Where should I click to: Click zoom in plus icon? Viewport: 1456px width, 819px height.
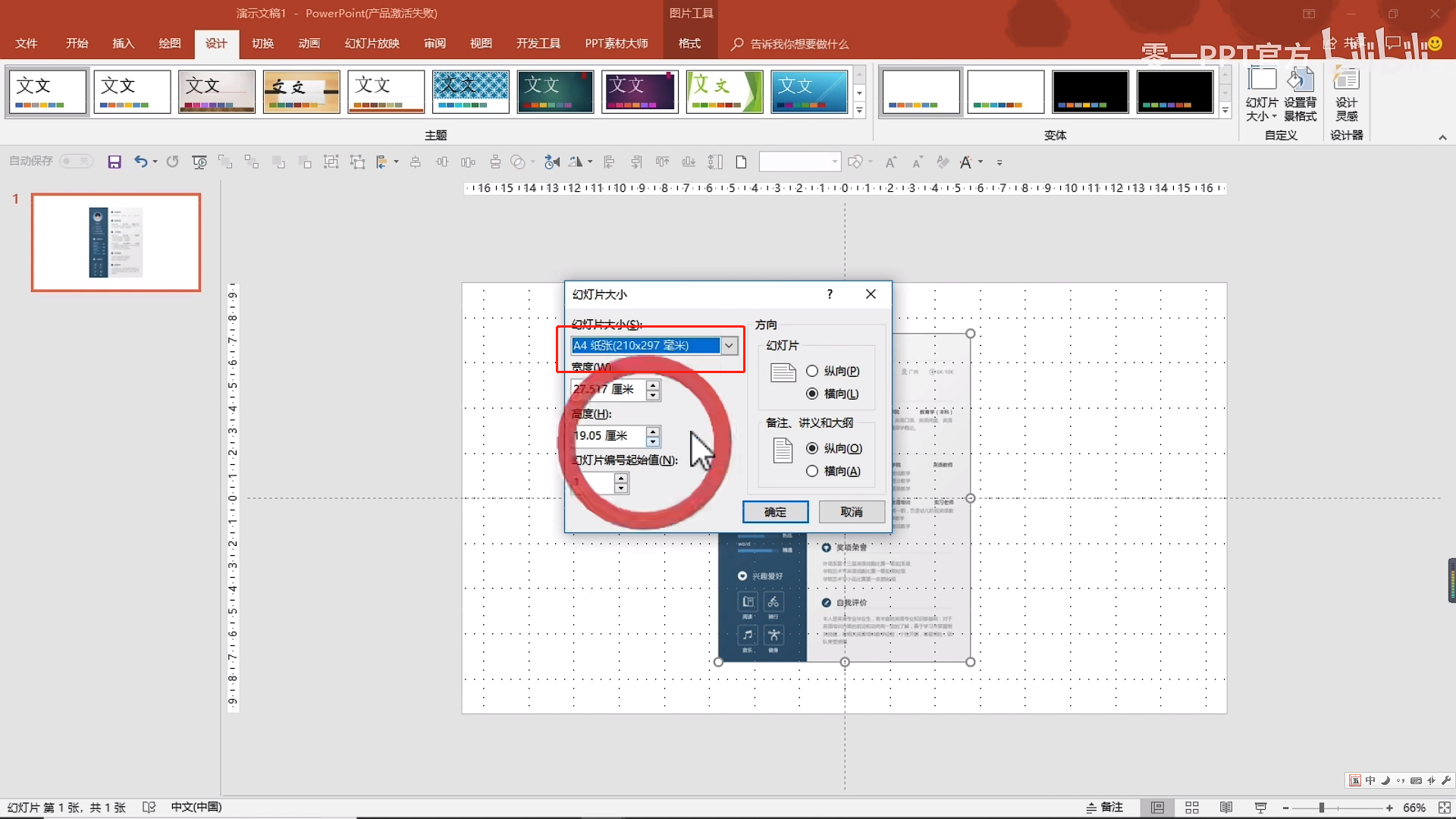[x=1389, y=808]
